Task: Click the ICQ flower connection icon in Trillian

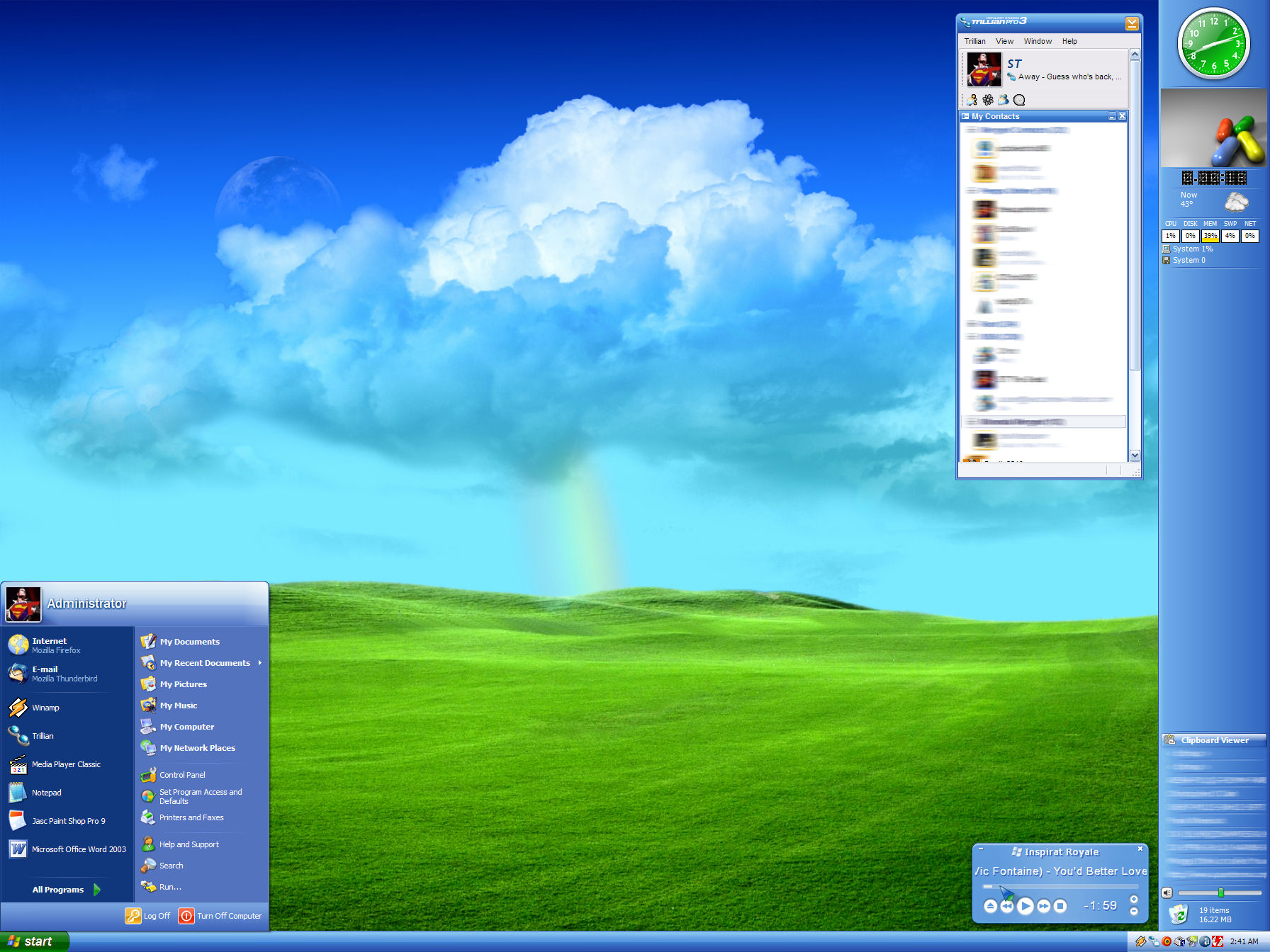Action: [x=988, y=100]
